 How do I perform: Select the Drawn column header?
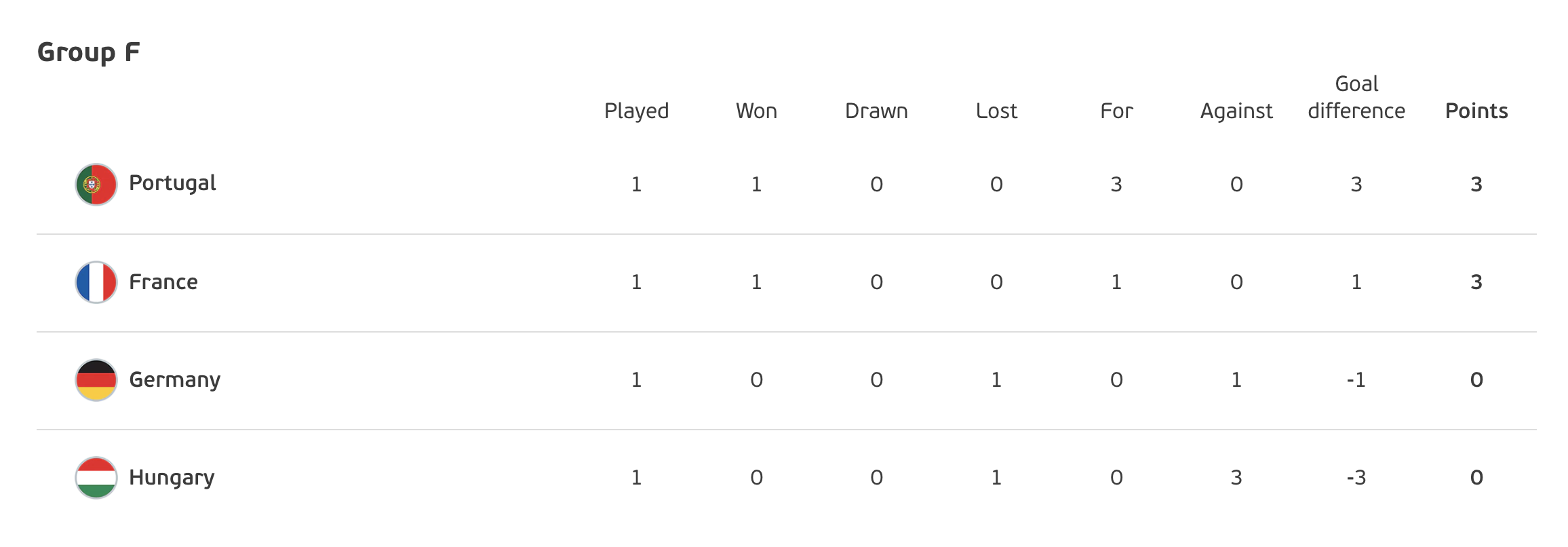tap(876, 111)
